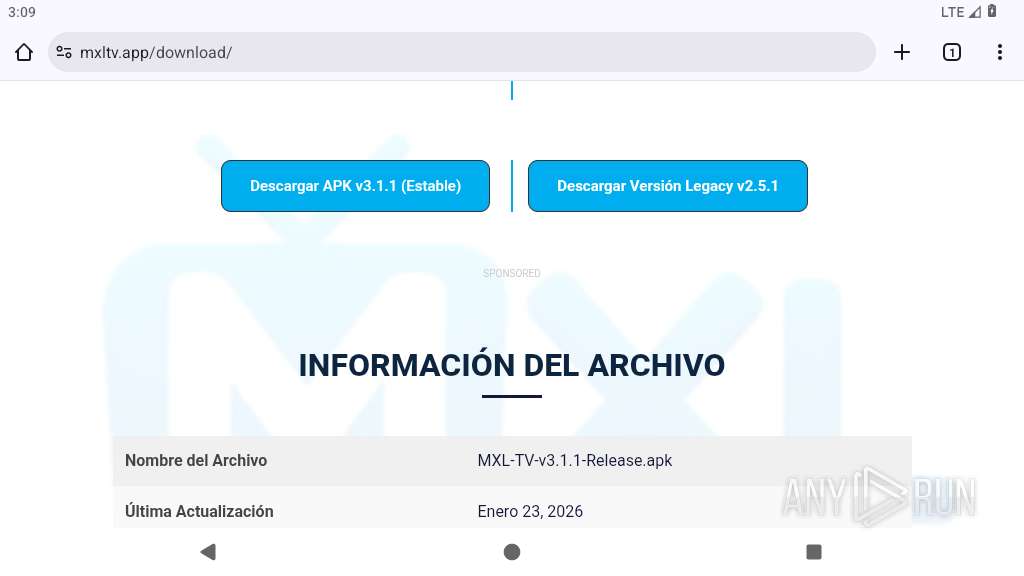The image size is (1024, 576).
Task: Select the Enero 23, 2026 date value
Action: [x=530, y=511]
